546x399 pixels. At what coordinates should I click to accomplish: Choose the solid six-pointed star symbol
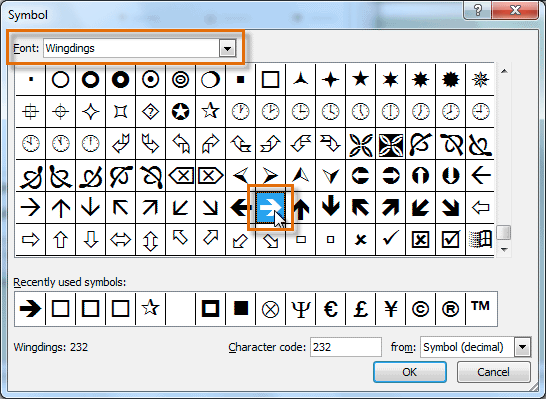tap(390, 80)
